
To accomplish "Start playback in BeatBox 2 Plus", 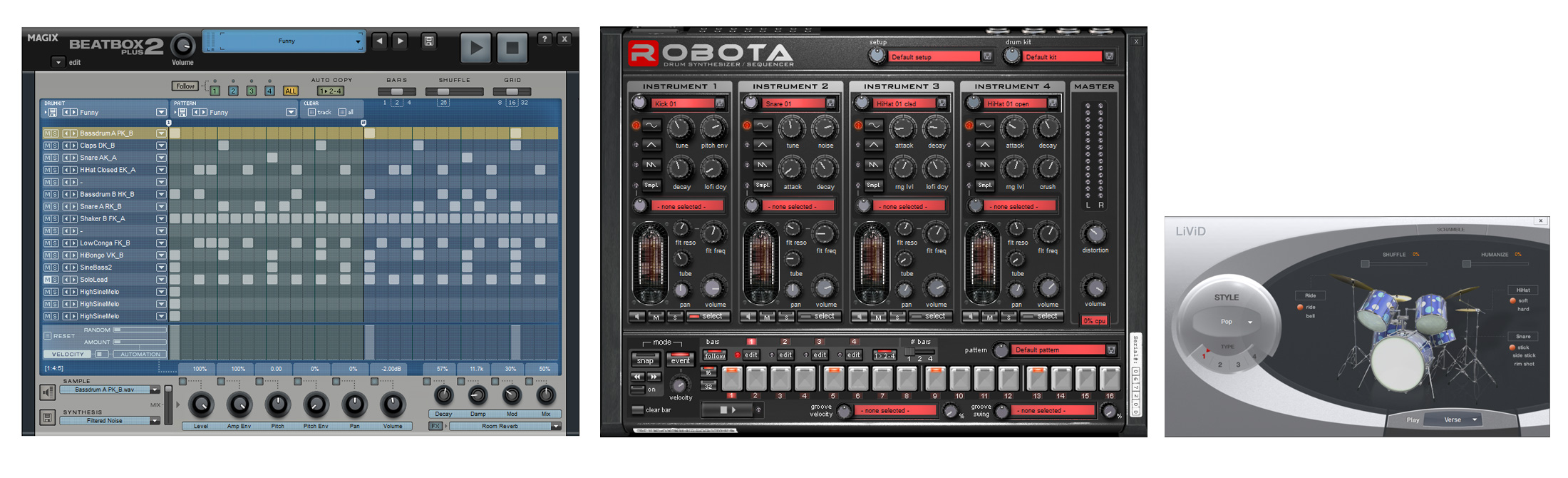I will (x=475, y=49).
